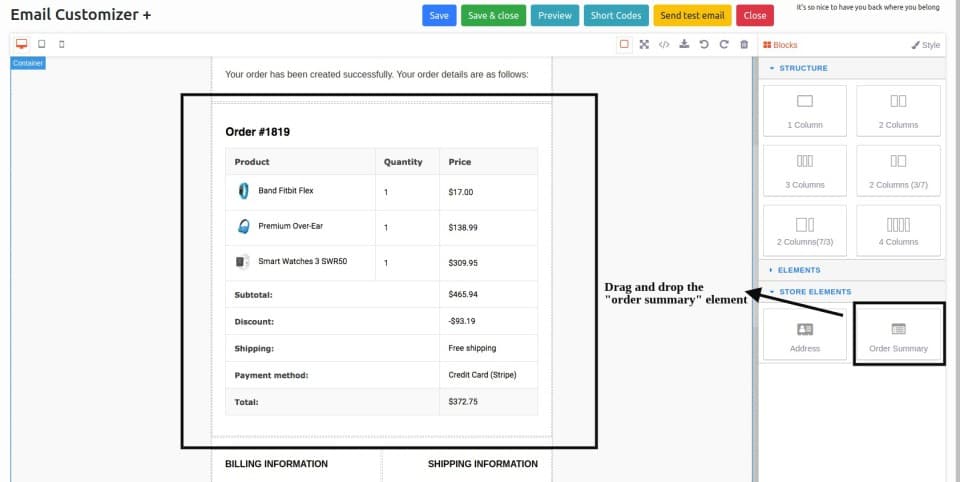Image resolution: width=960 pixels, height=482 pixels.
Task: Toggle component outline view icon
Action: (x=624, y=44)
